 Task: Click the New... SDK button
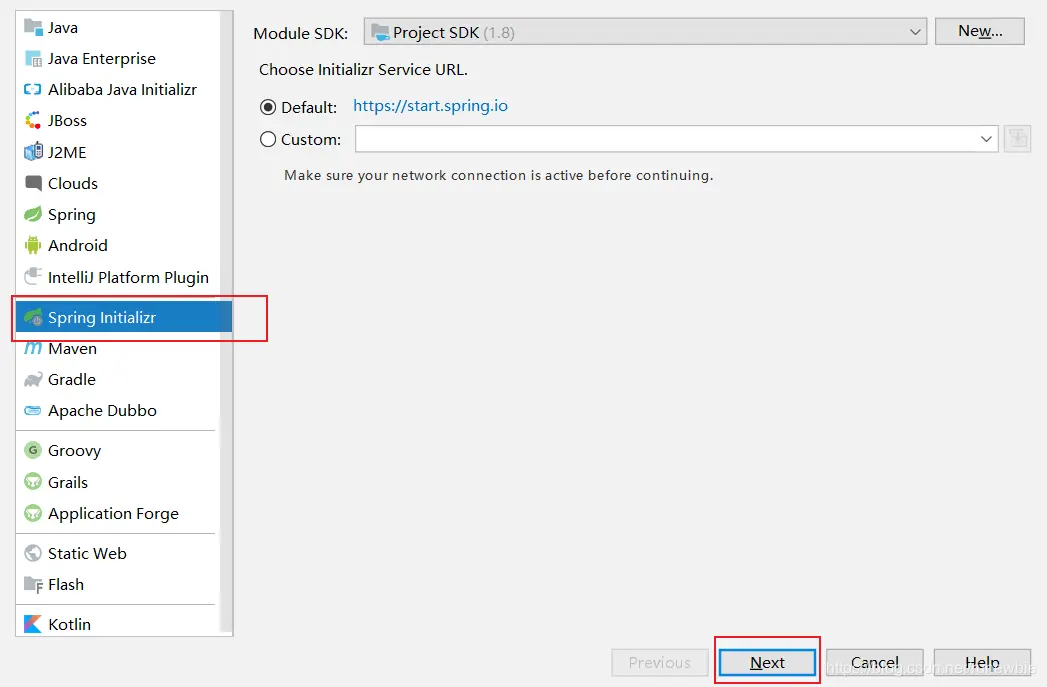980,31
